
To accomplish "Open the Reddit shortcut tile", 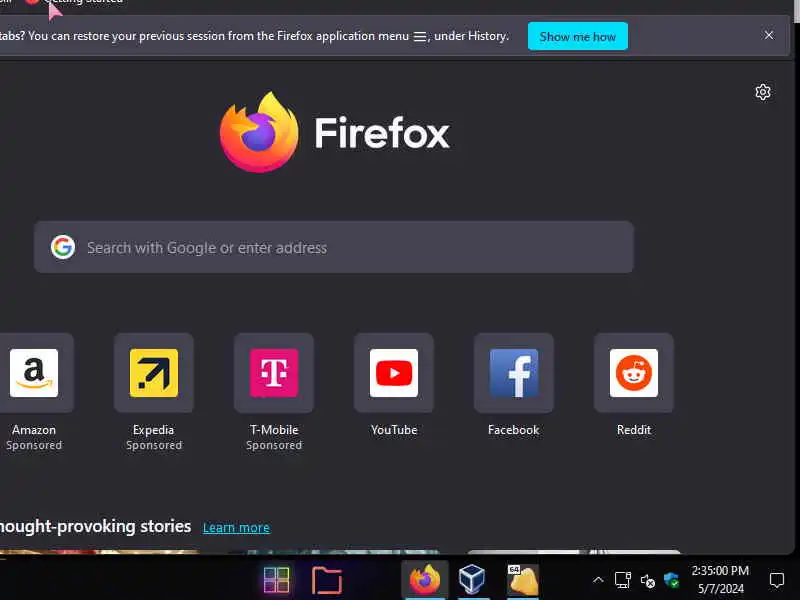I will 634,373.
